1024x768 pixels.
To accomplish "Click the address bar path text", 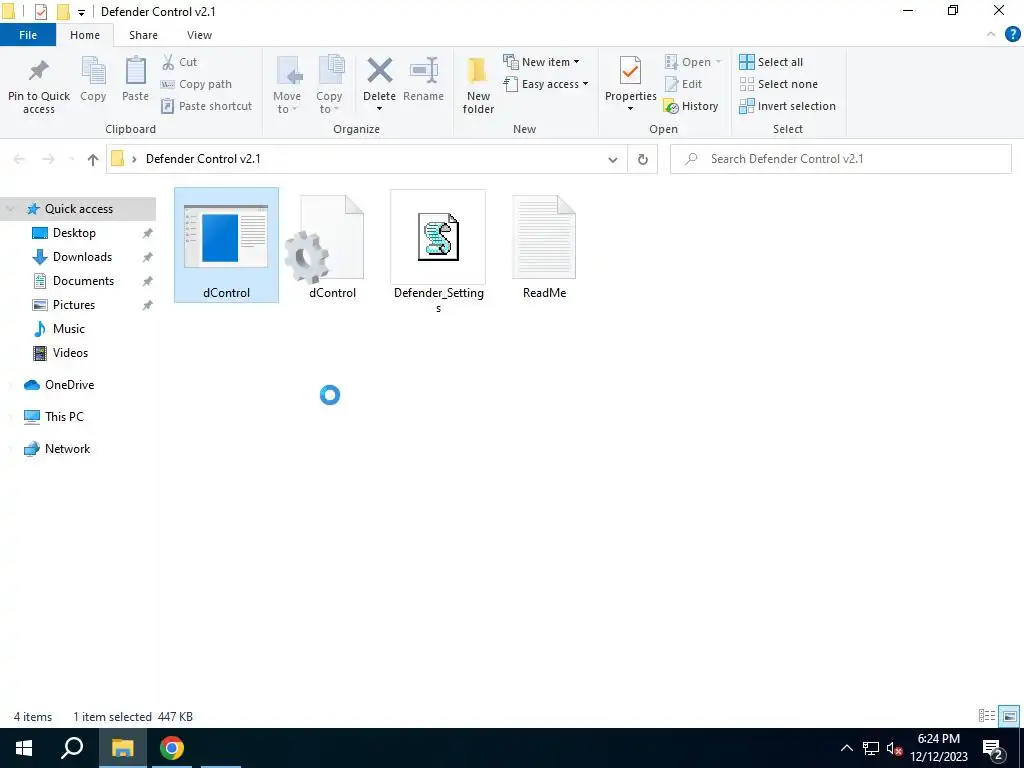I will pyautogui.click(x=203, y=159).
